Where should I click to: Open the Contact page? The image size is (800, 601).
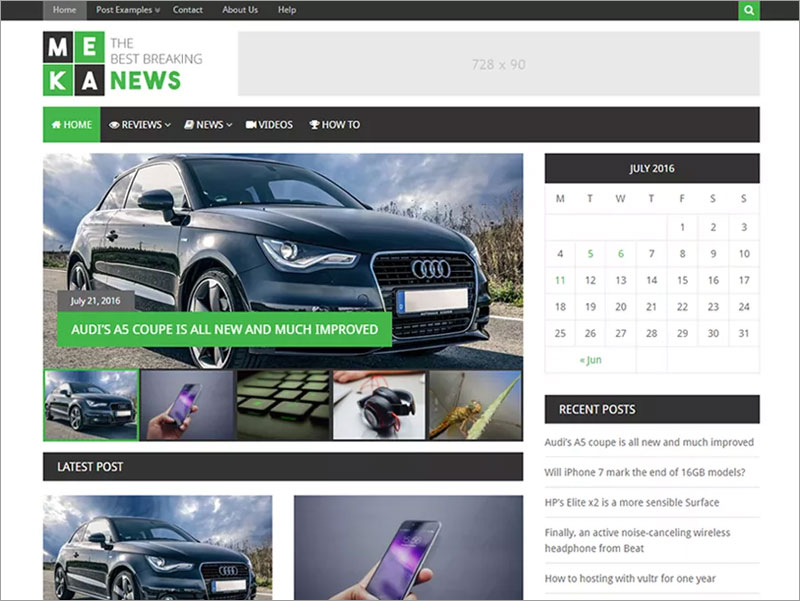pyautogui.click(x=188, y=10)
